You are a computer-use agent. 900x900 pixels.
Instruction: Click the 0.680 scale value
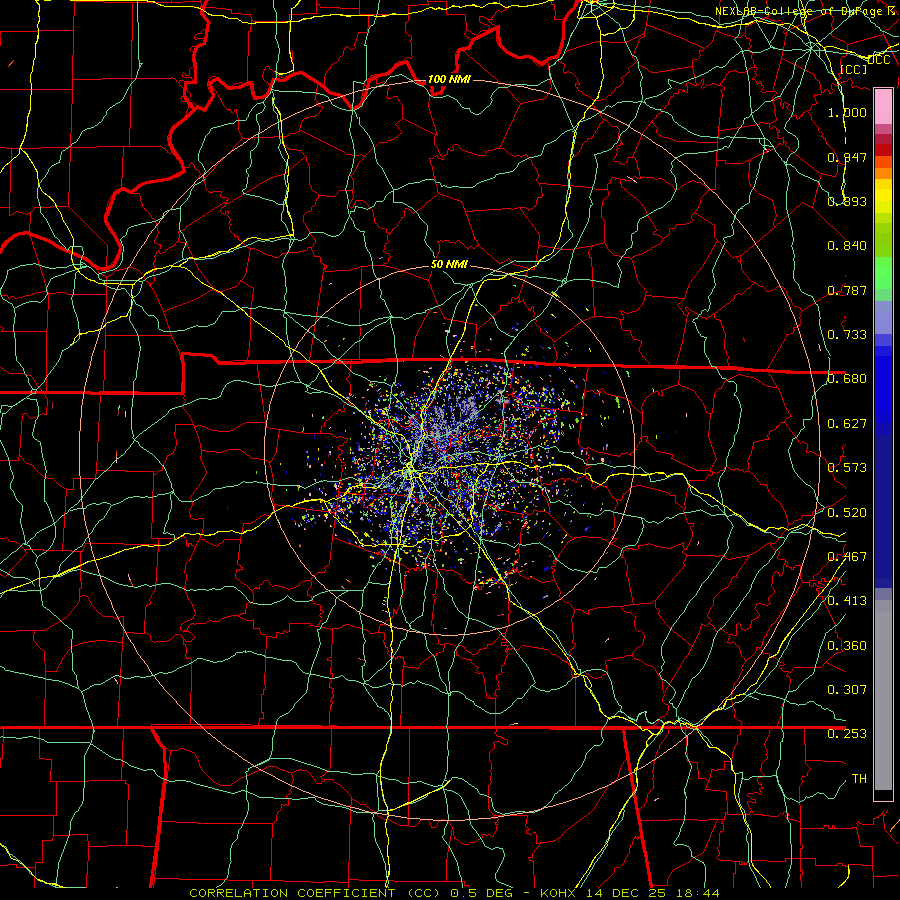tap(847, 378)
